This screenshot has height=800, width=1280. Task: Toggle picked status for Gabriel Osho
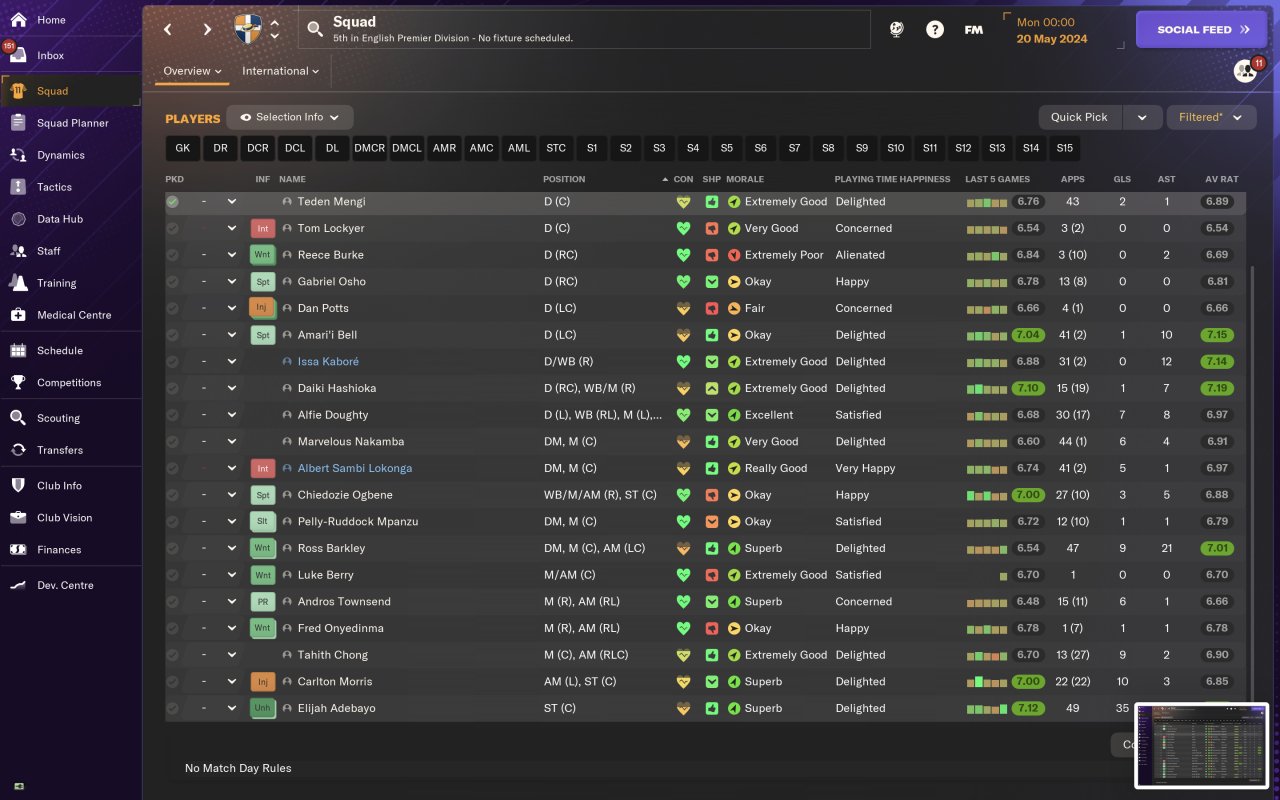click(173, 282)
